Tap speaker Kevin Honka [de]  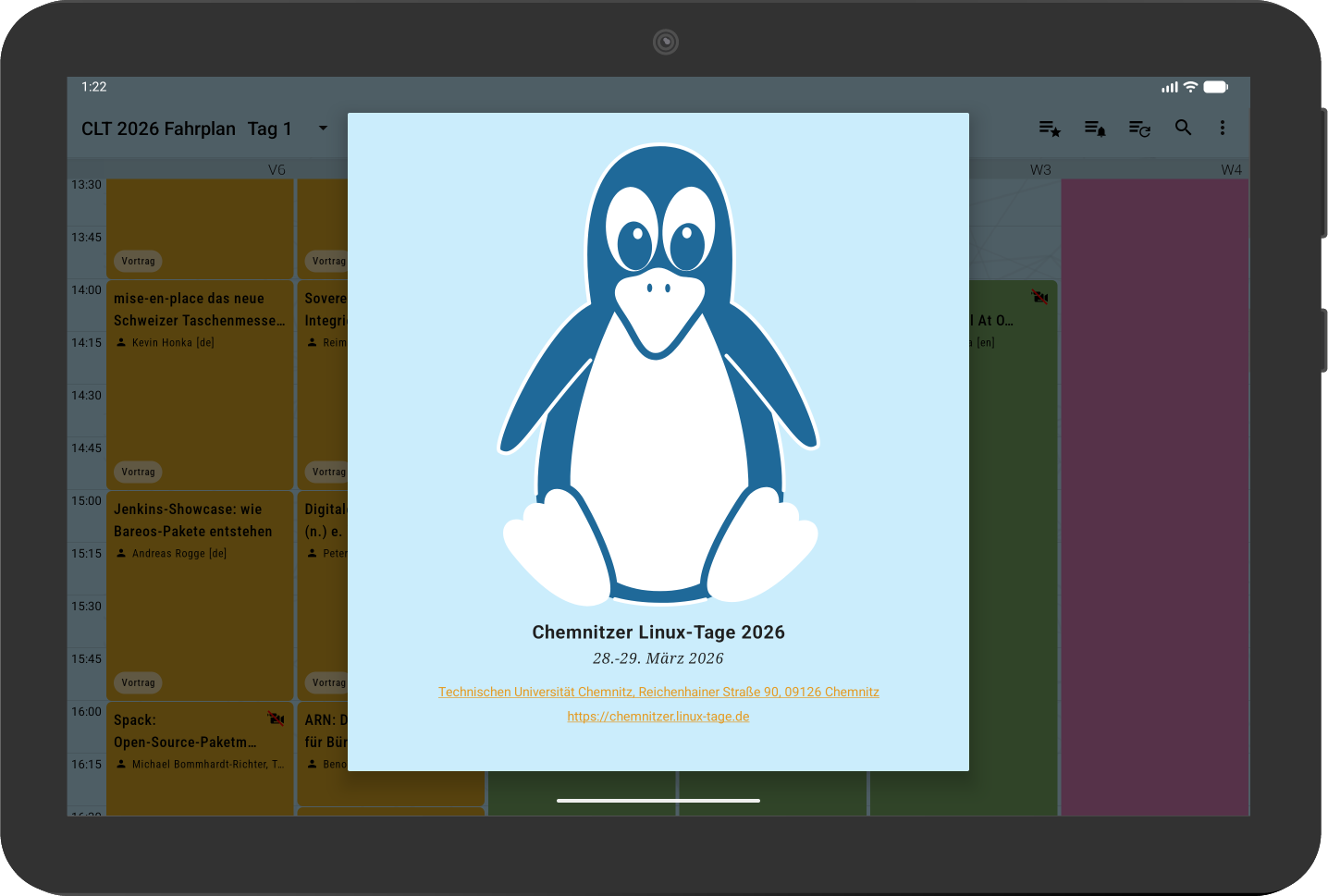173,342
